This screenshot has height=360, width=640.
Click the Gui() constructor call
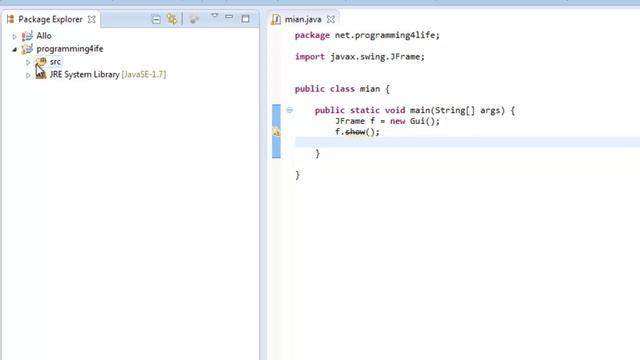point(422,121)
